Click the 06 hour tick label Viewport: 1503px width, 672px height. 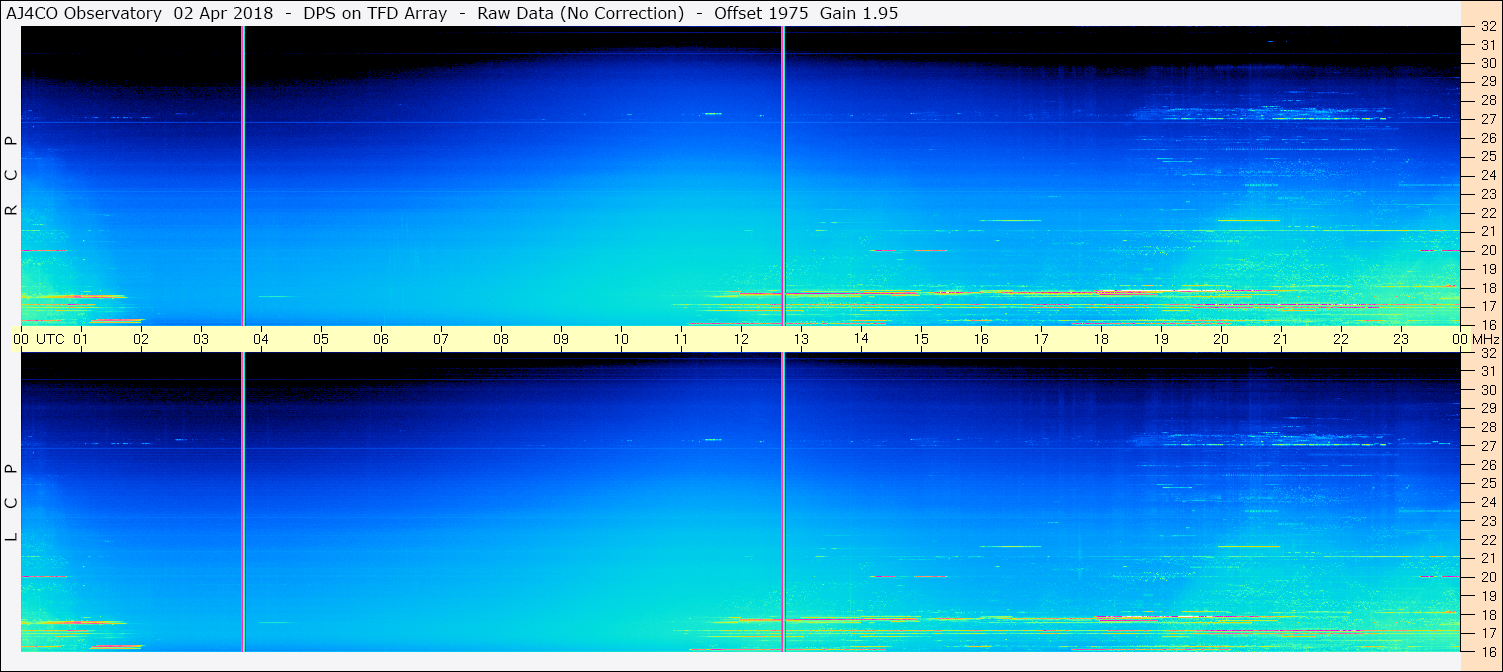381,339
